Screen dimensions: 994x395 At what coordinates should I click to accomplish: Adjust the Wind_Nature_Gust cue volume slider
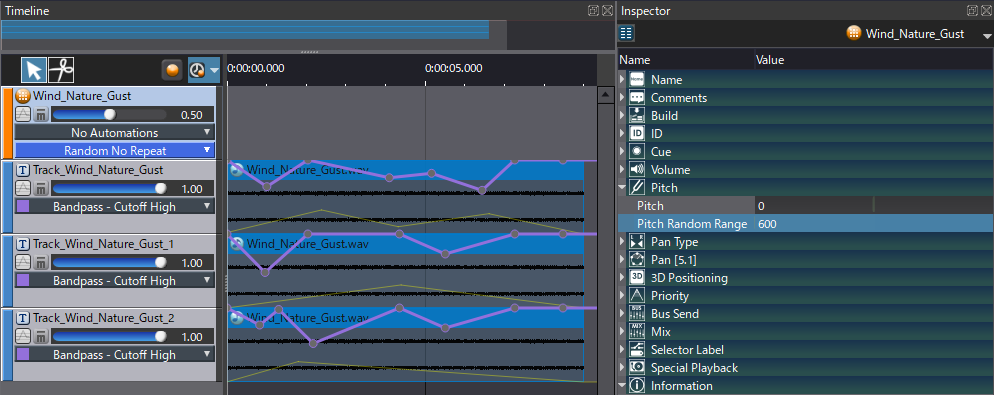pyautogui.click(x=109, y=115)
